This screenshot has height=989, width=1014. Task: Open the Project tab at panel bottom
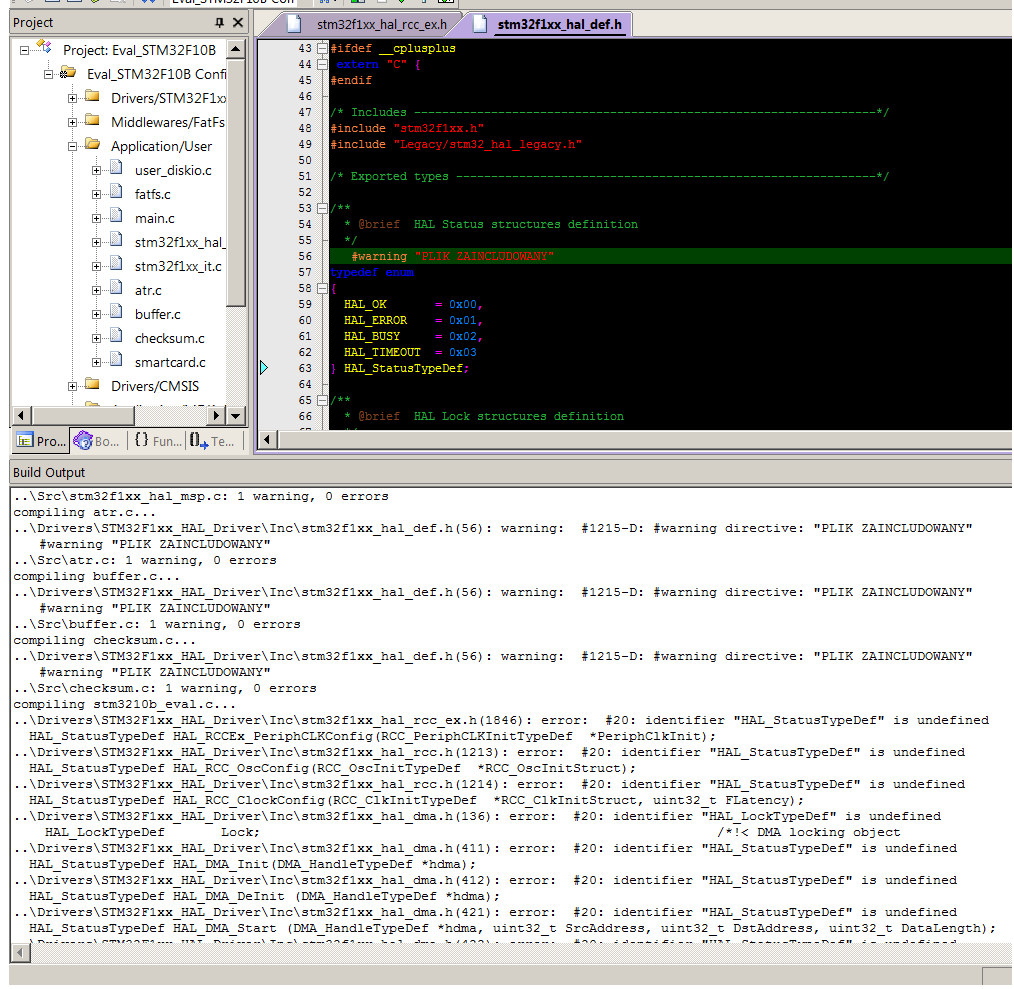(42, 441)
